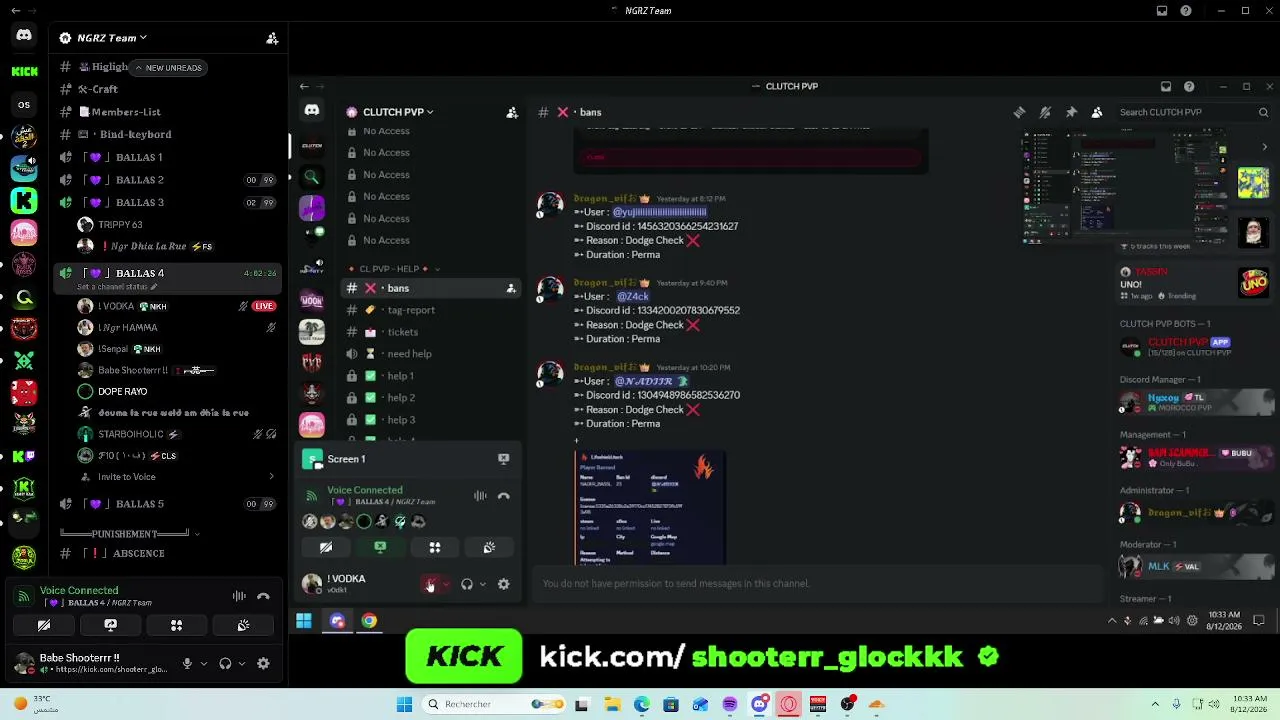Stop watching the Screen 1 stream
The height and width of the screenshot is (720, 1280).
coord(504,459)
